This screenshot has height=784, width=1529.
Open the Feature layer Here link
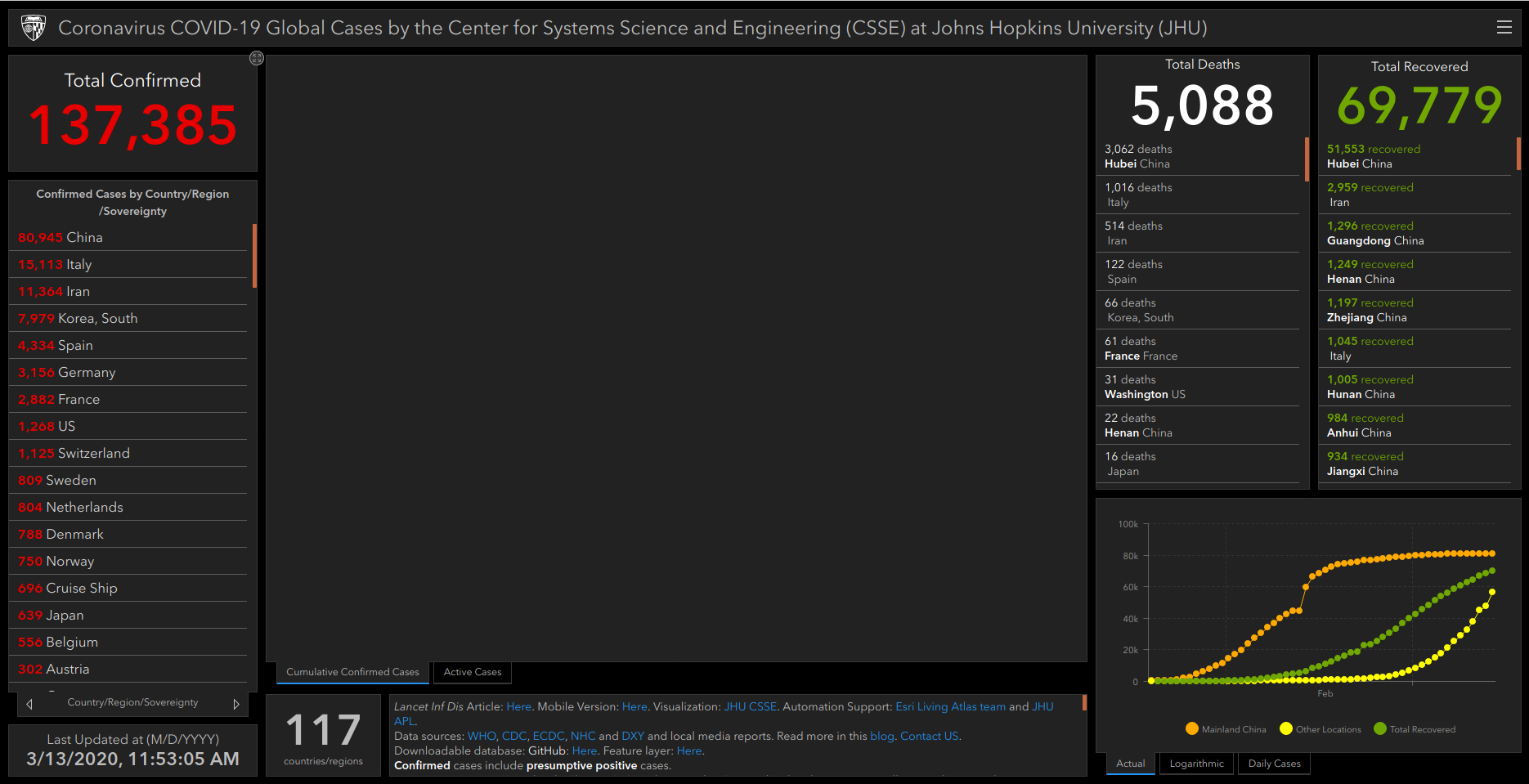point(689,750)
